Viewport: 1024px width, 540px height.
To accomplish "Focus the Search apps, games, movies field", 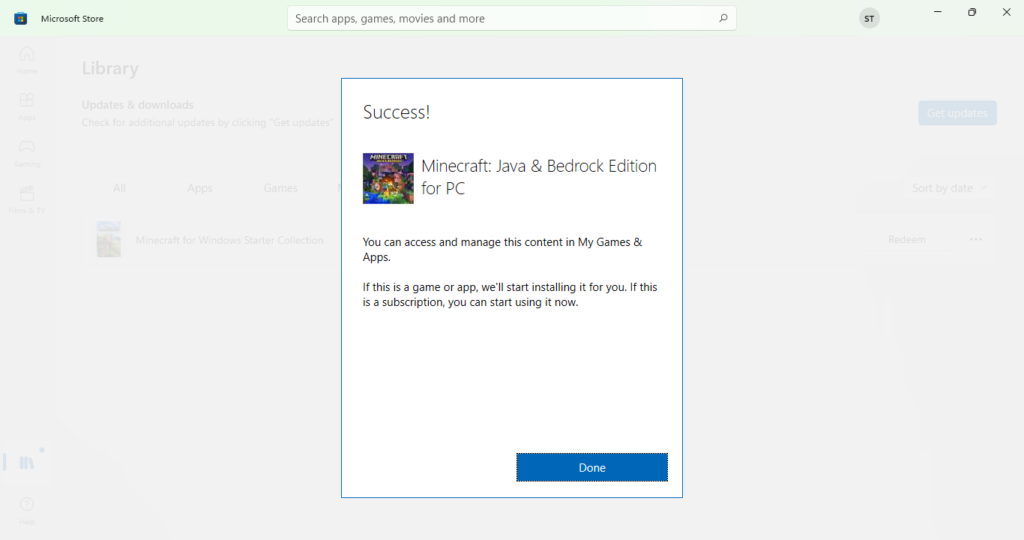I will pos(500,18).
